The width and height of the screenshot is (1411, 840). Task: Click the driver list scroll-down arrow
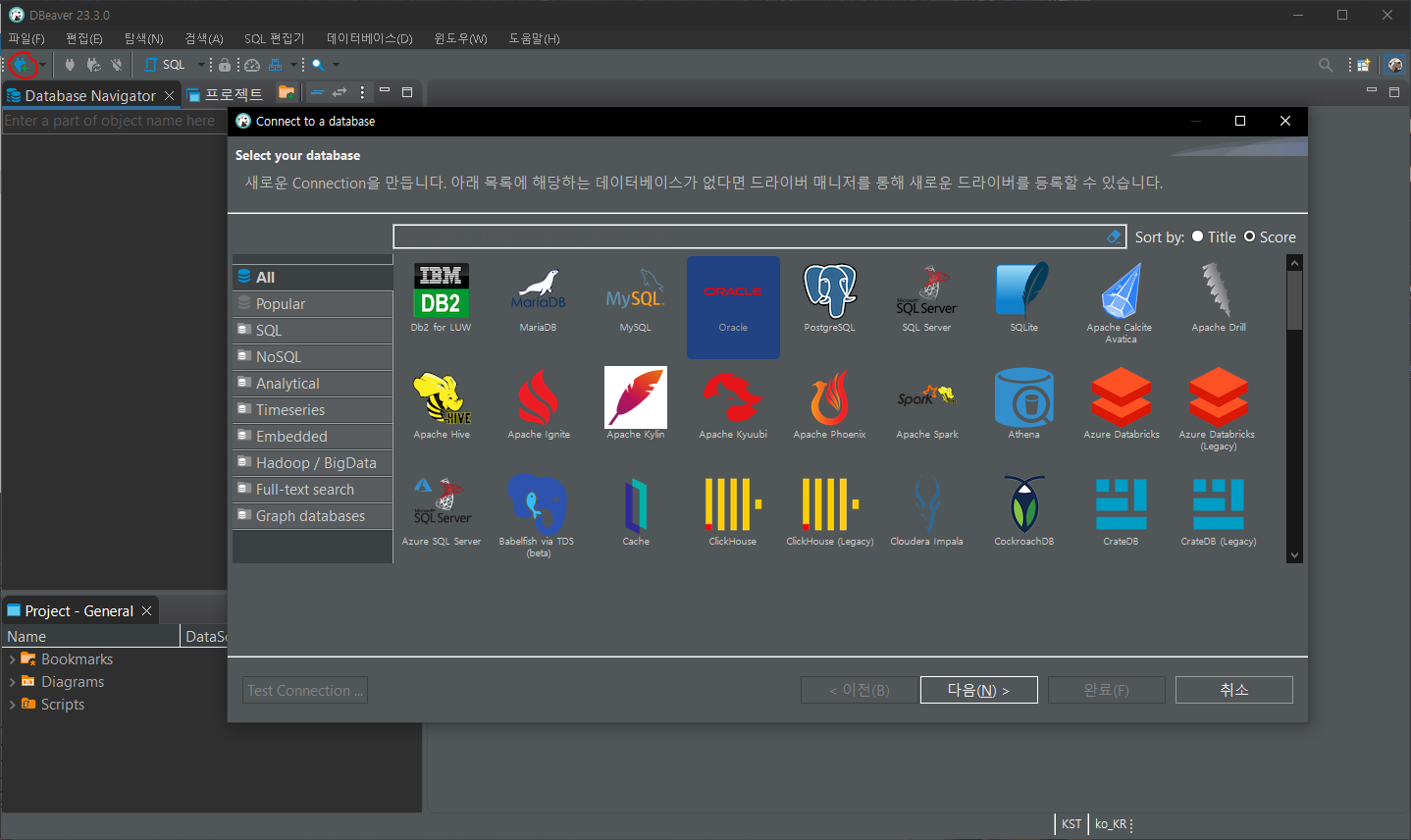tap(1294, 555)
